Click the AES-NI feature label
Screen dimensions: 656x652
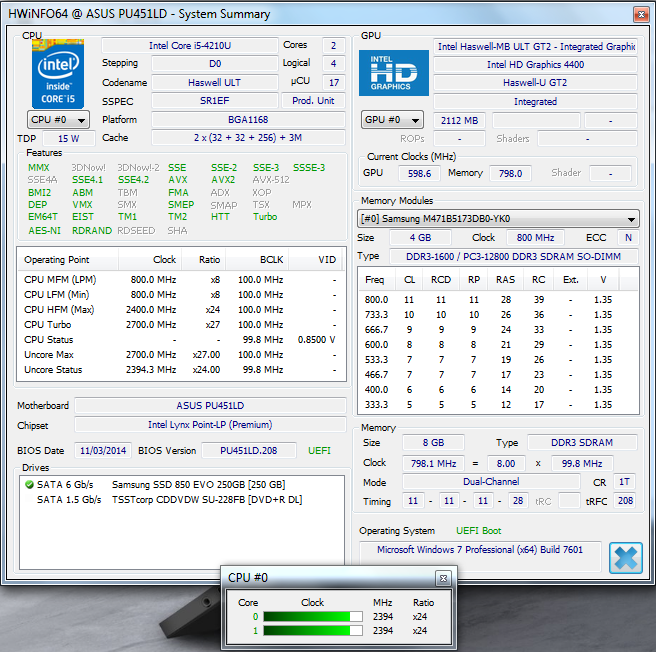[44, 231]
